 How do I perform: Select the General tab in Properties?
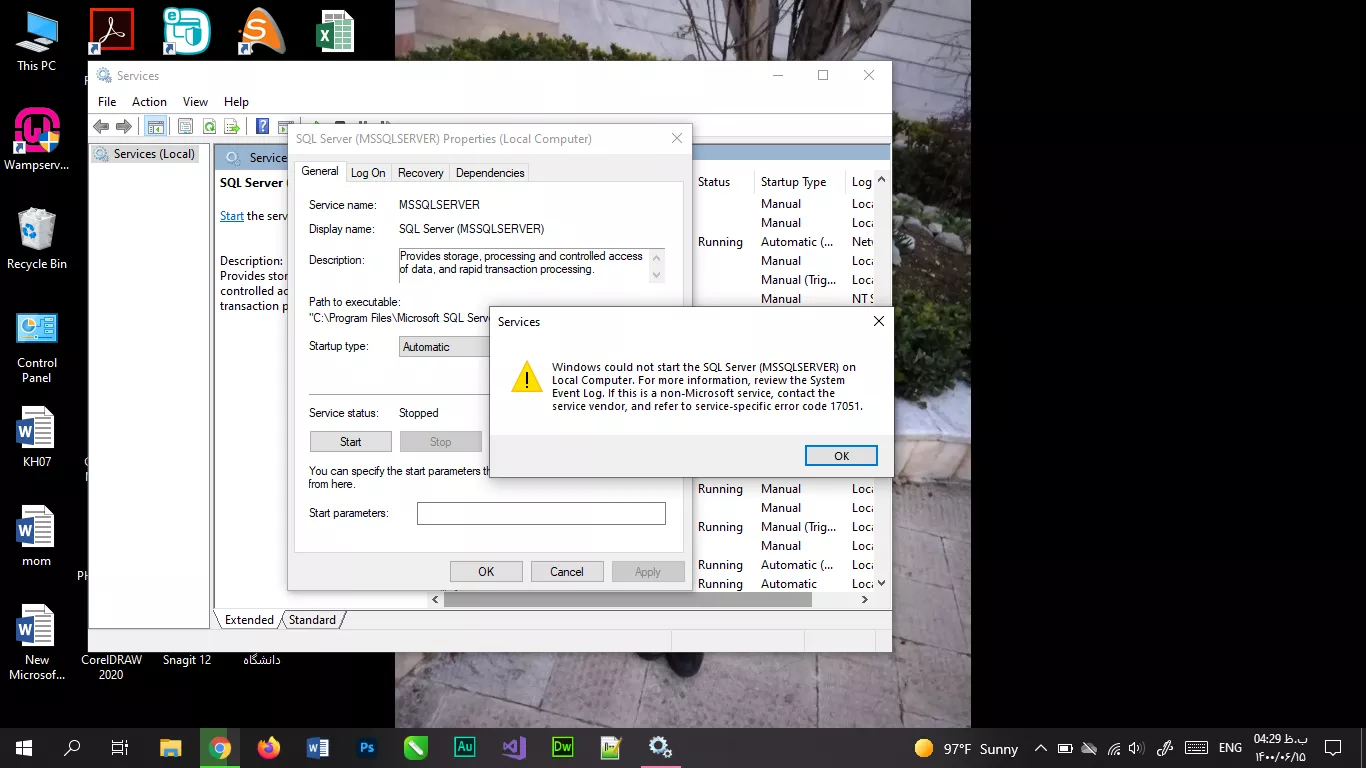point(320,171)
